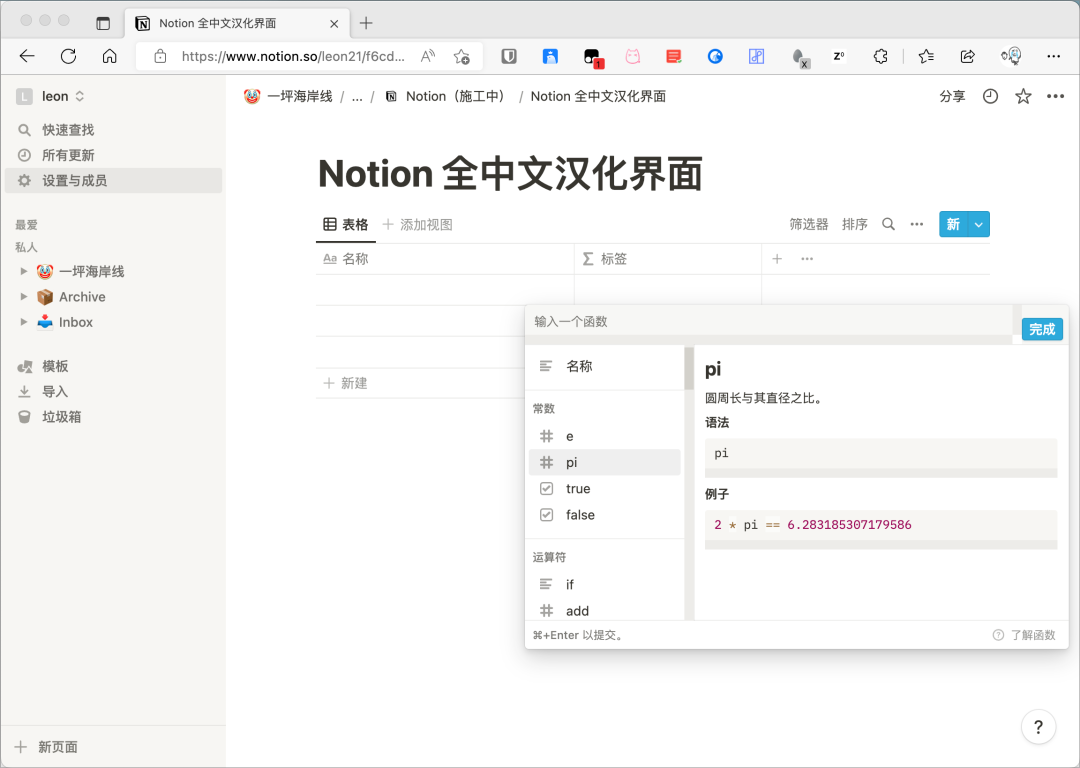
Task: Click the browser share icon
Action: (968, 56)
